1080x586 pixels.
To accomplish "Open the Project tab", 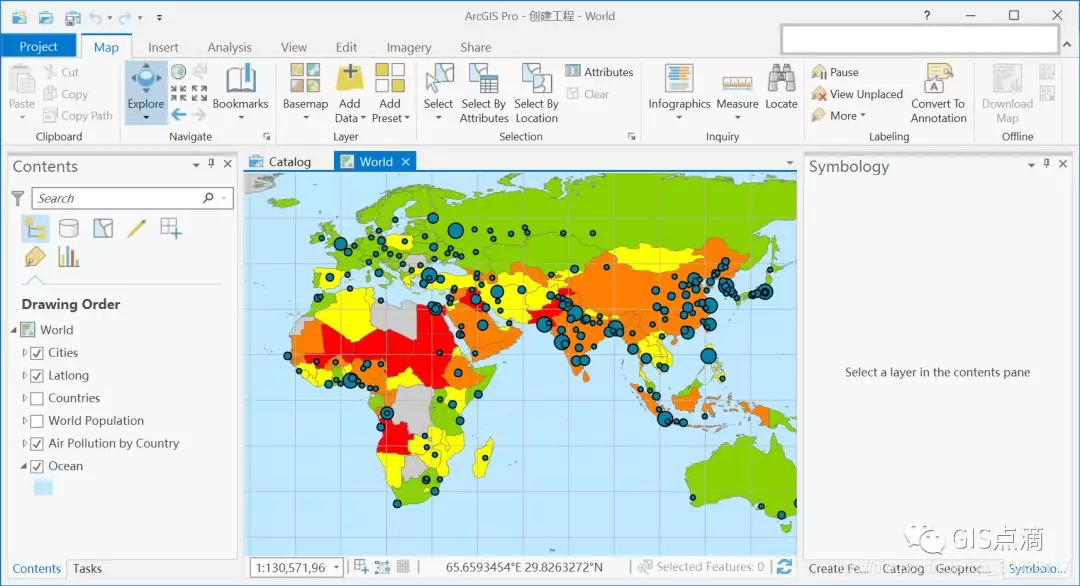I will pos(39,46).
